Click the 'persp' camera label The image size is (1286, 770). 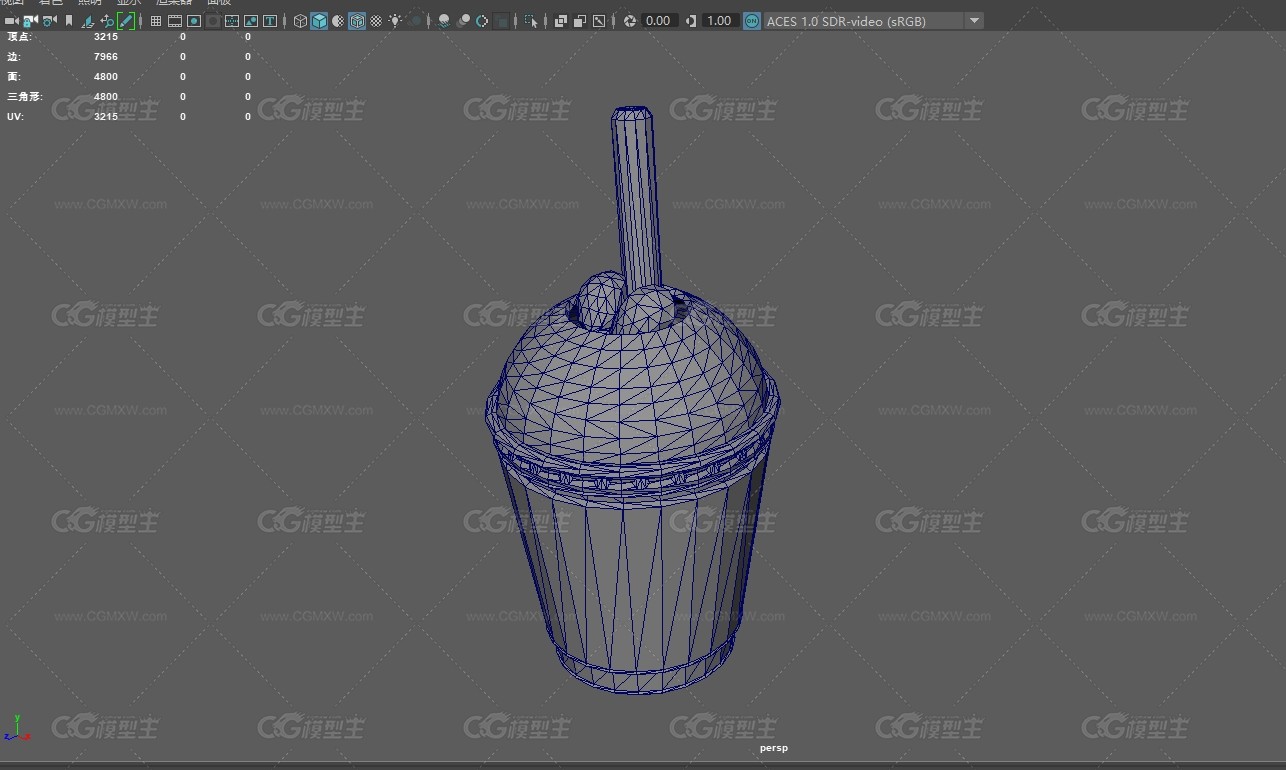point(773,747)
